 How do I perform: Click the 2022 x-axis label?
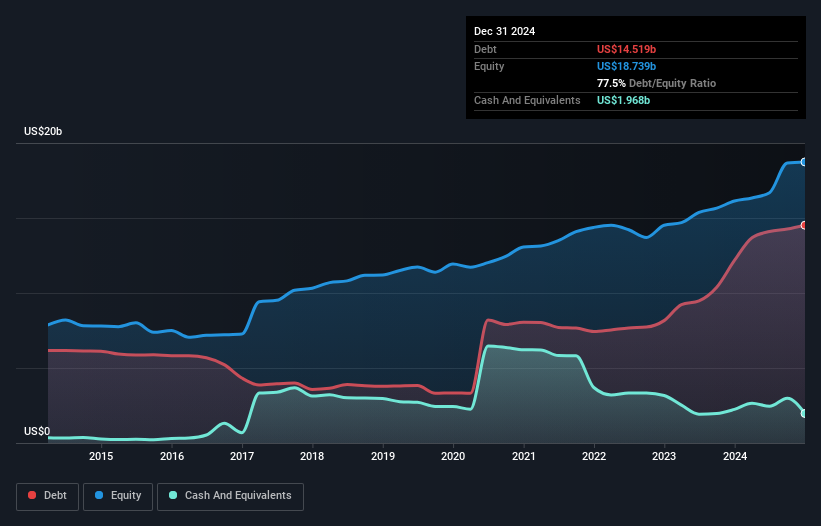pos(594,456)
